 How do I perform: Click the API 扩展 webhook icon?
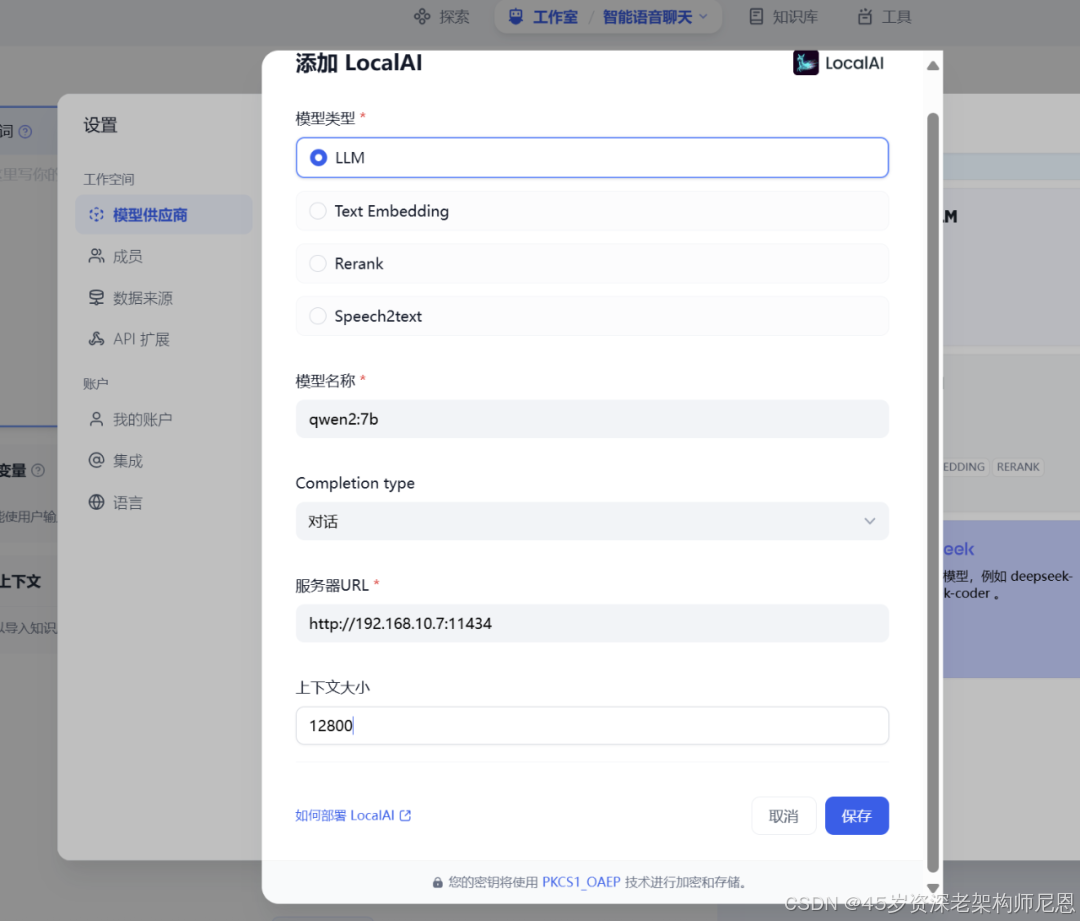[x=96, y=338]
